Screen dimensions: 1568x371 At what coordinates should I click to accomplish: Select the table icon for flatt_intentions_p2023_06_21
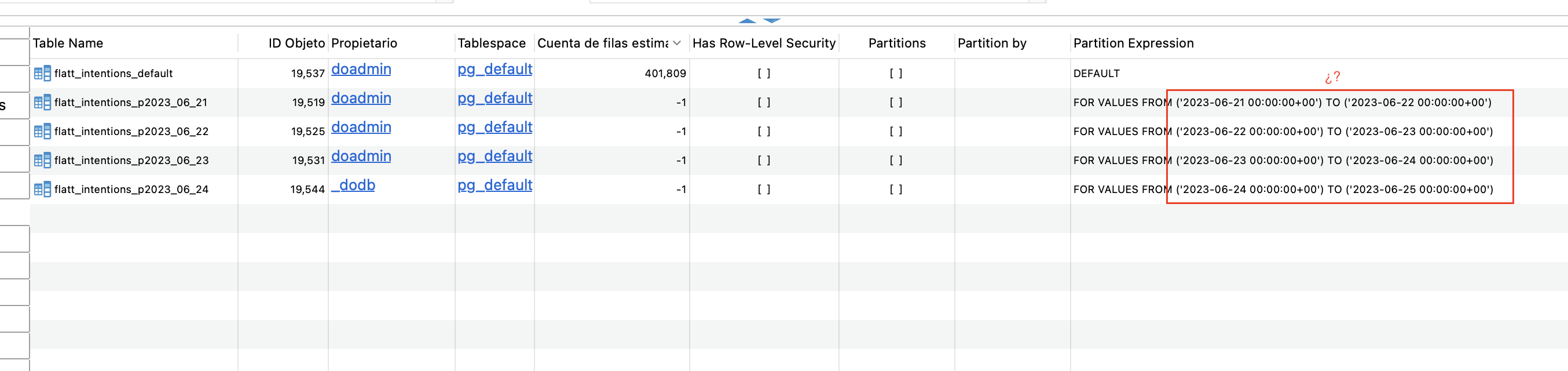coord(42,102)
